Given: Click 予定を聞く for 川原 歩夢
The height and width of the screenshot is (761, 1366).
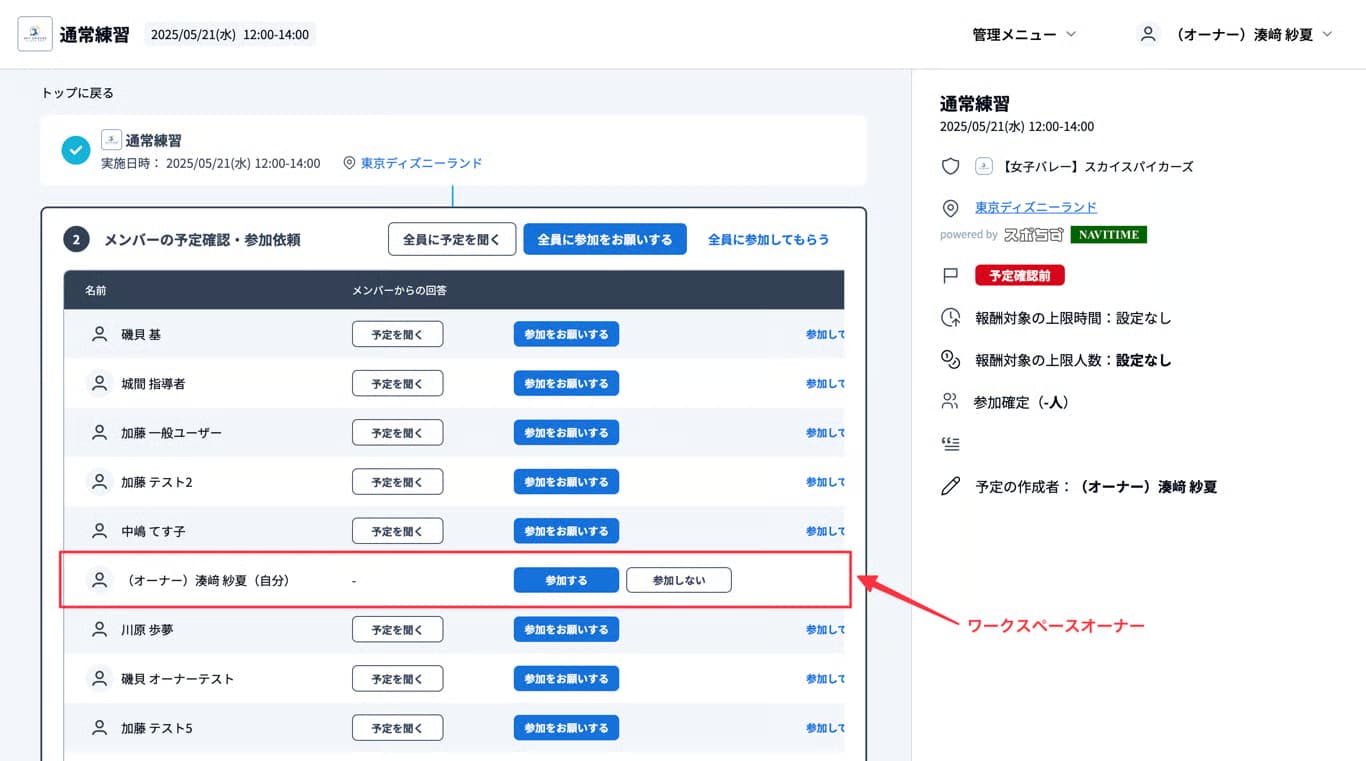Looking at the screenshot, I should (397, 629).
